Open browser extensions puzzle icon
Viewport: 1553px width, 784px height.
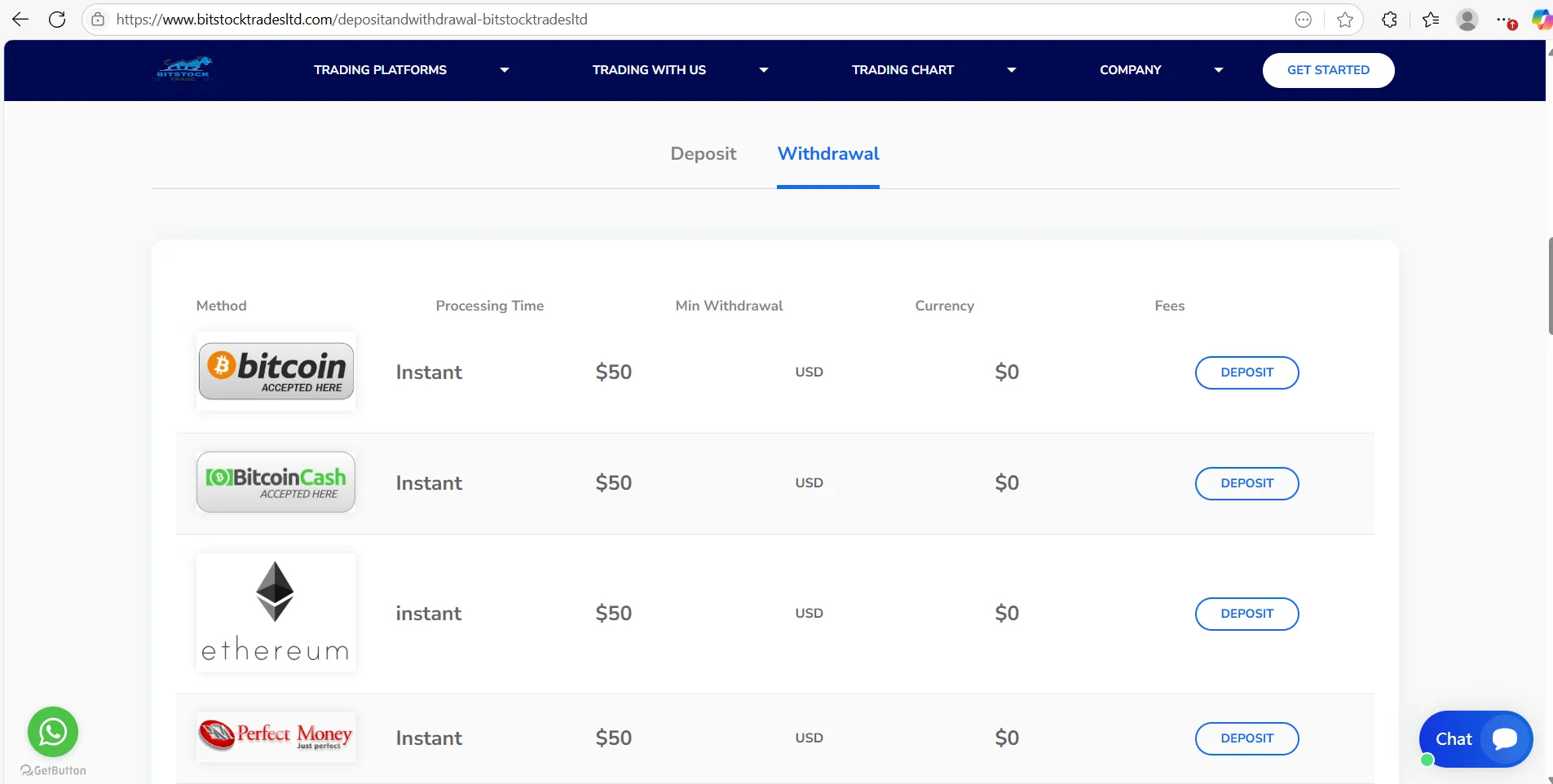point(1390,20)
